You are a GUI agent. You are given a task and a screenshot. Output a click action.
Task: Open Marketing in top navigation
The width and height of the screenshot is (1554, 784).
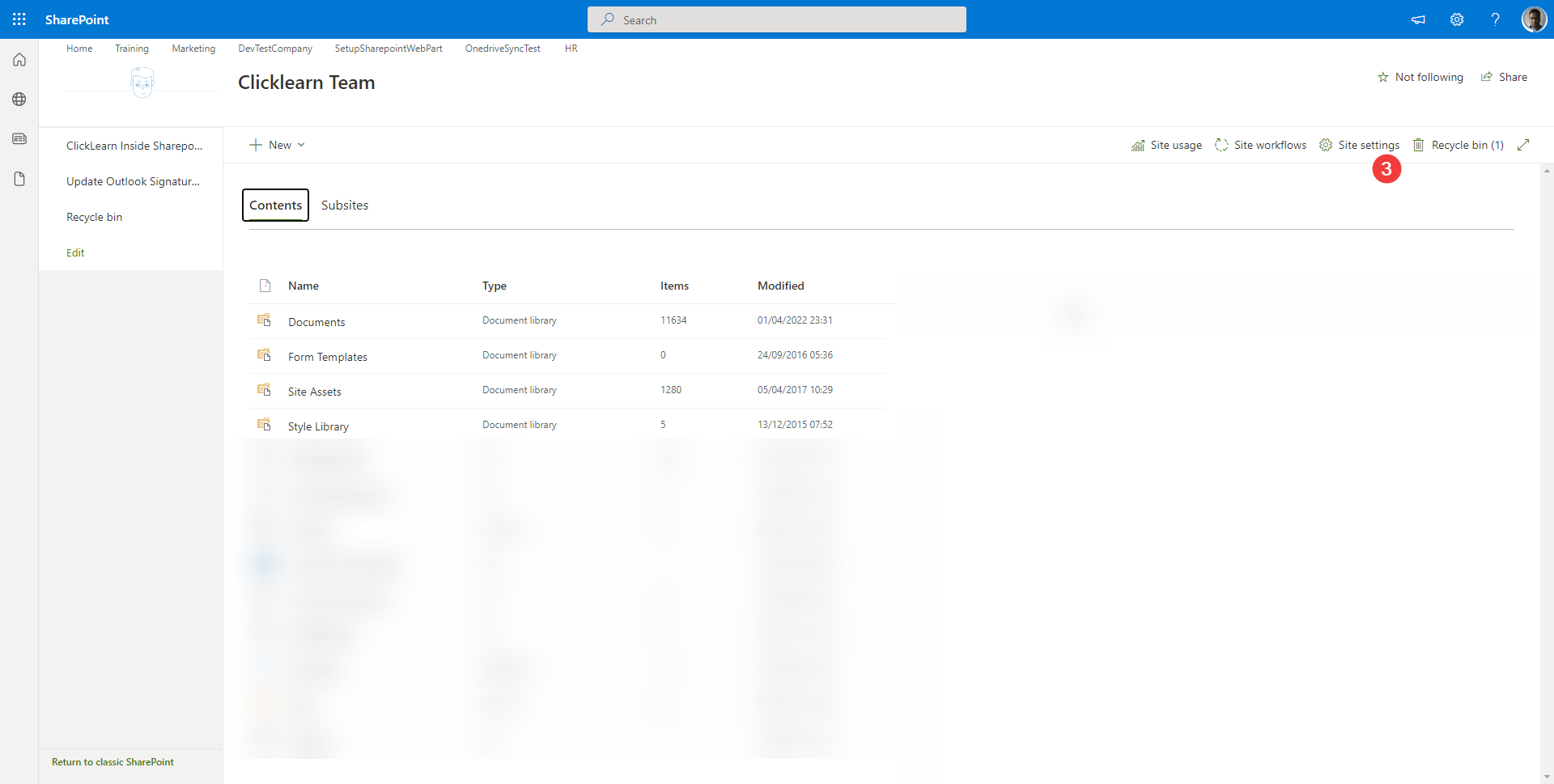point(193,49)
